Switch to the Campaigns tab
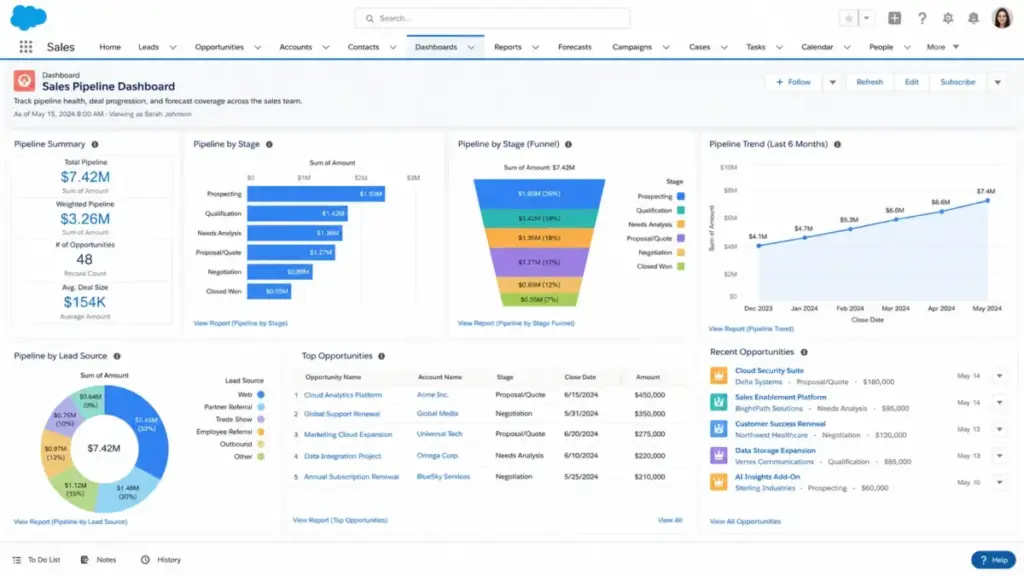This screenshot has height=576, width=1024. pos(632,47)
